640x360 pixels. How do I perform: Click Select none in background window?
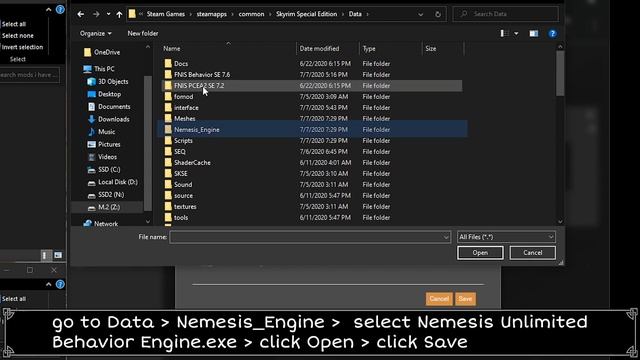pos(18,36)
